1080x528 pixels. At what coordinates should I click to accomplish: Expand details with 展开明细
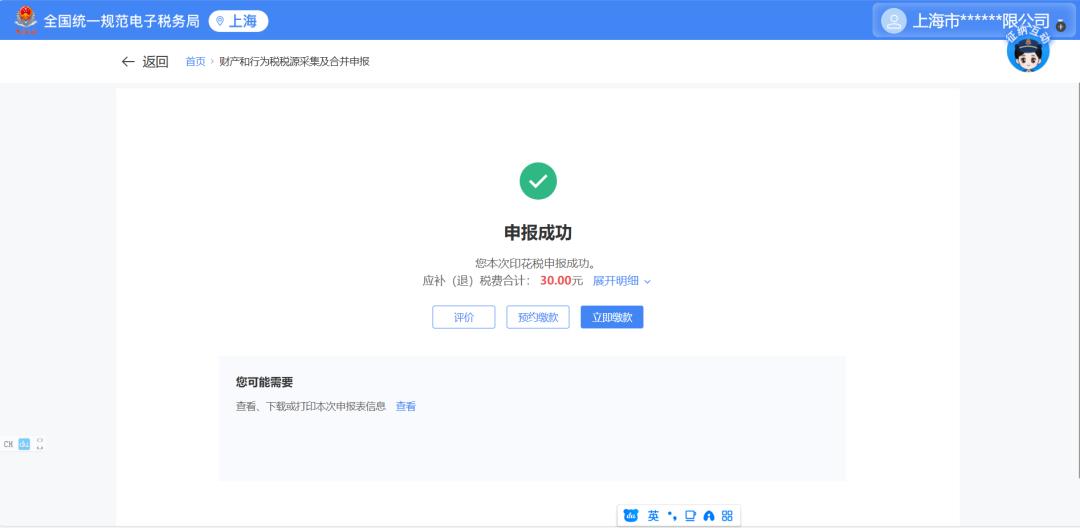[x=621, y=281]
